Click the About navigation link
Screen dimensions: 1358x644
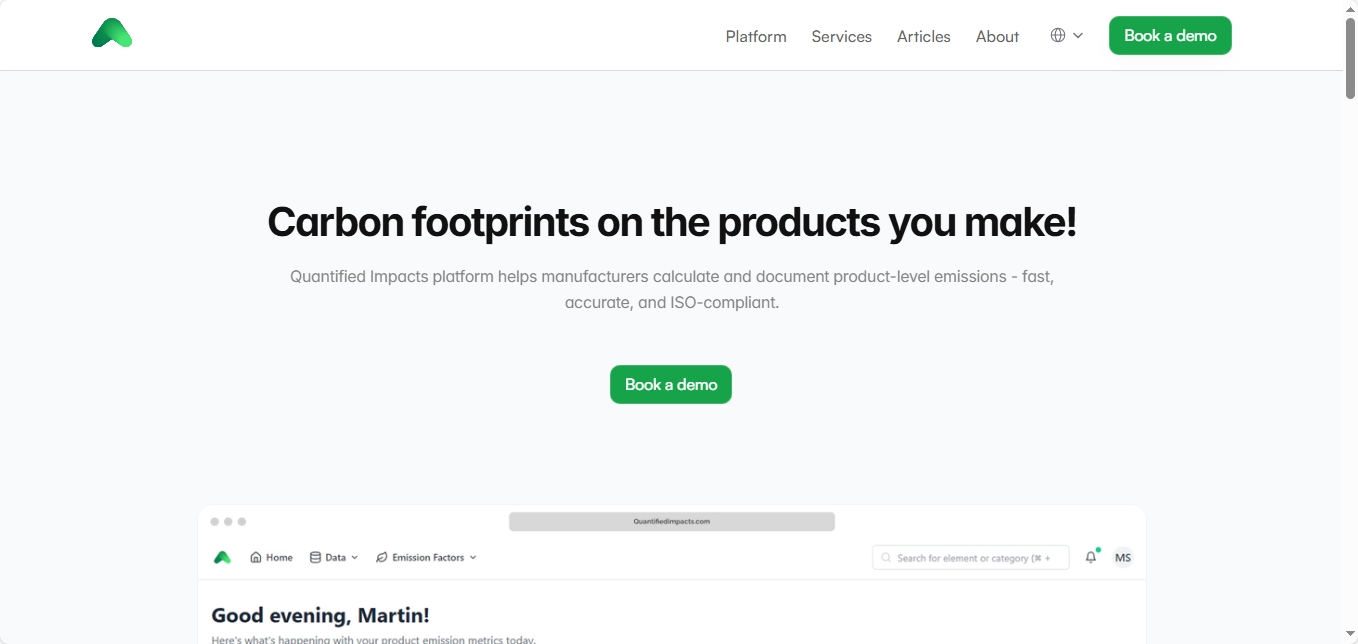click(997, 36)
